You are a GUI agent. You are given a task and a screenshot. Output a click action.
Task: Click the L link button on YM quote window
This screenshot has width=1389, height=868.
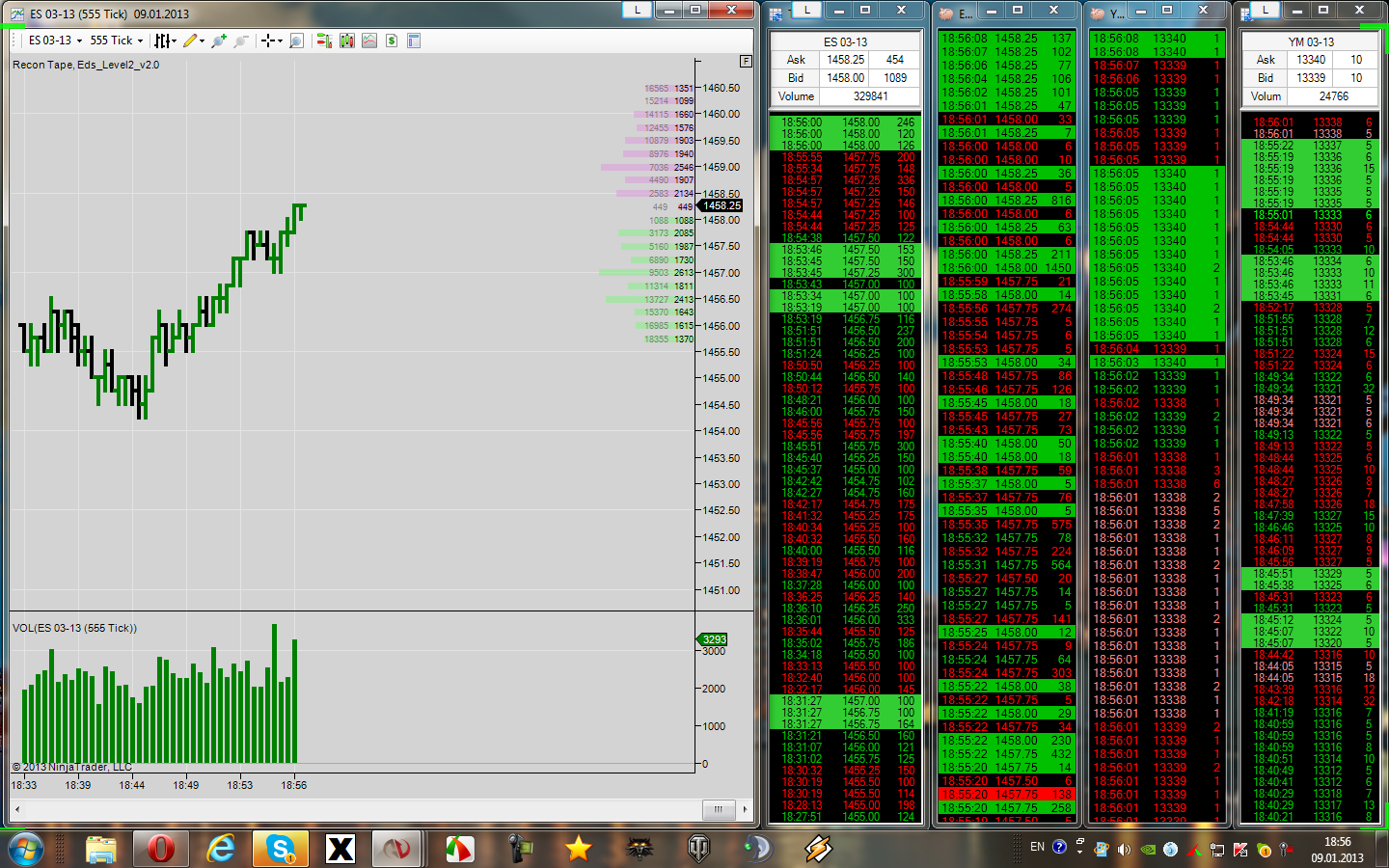click(1265, 10)
